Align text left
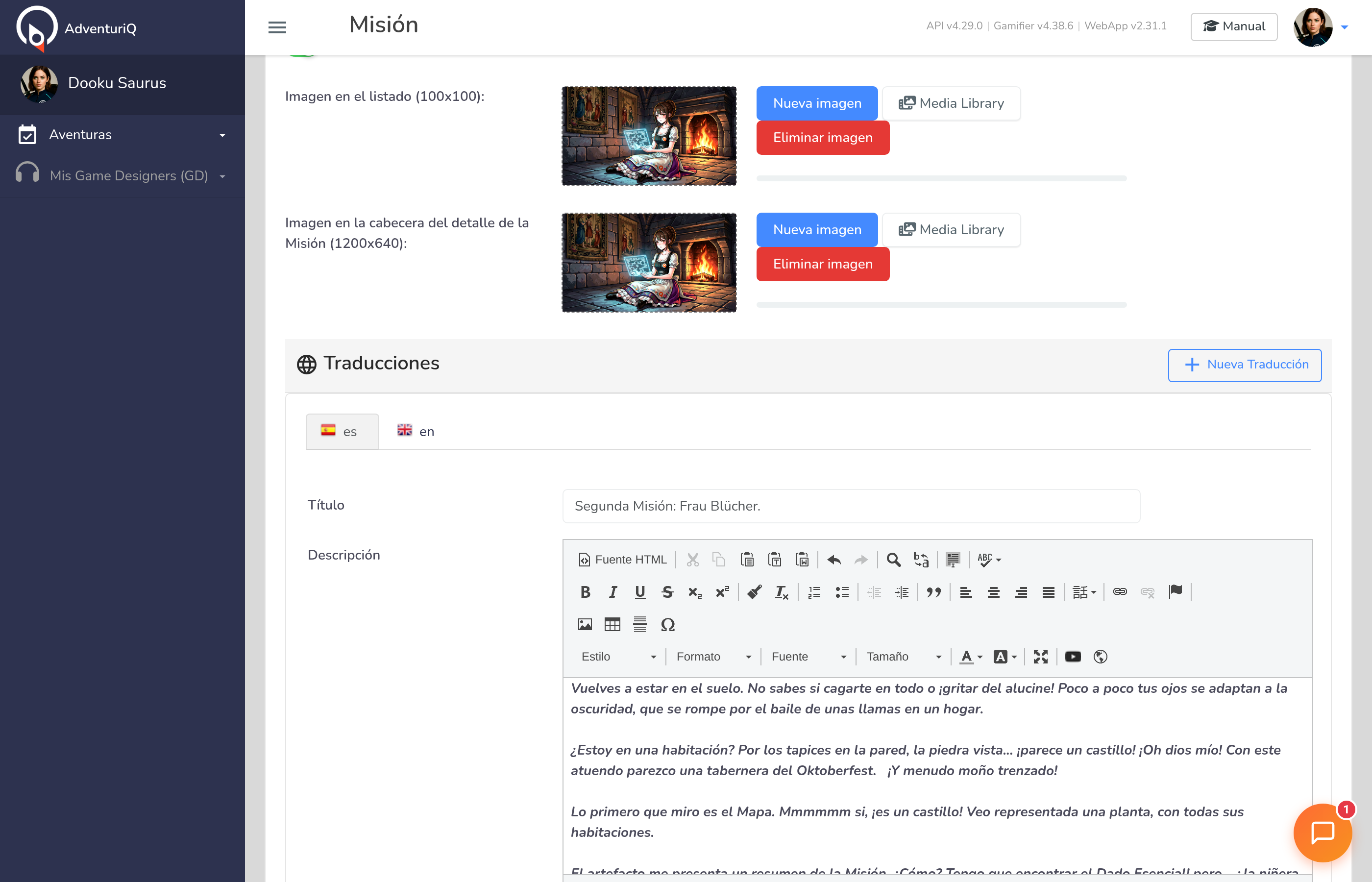The height and width of the screenshot is (882, 1372). click(966, 592)
